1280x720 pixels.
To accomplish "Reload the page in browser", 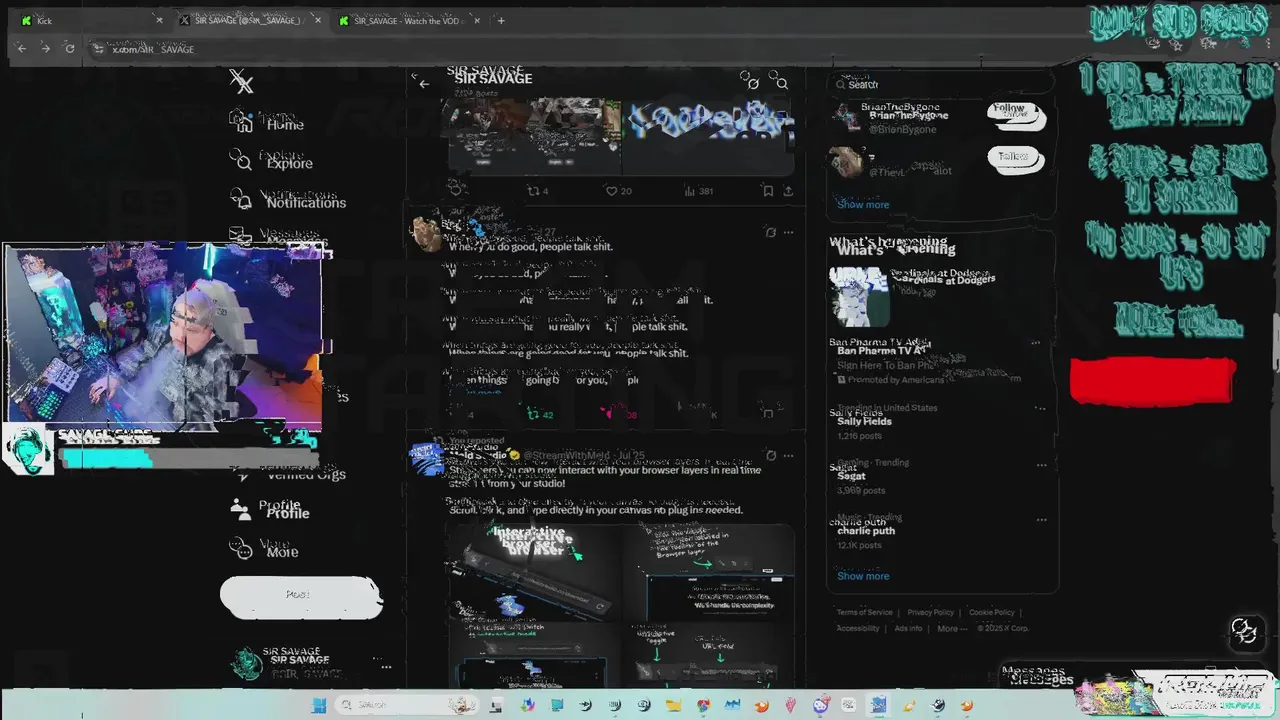I will 69,48.
